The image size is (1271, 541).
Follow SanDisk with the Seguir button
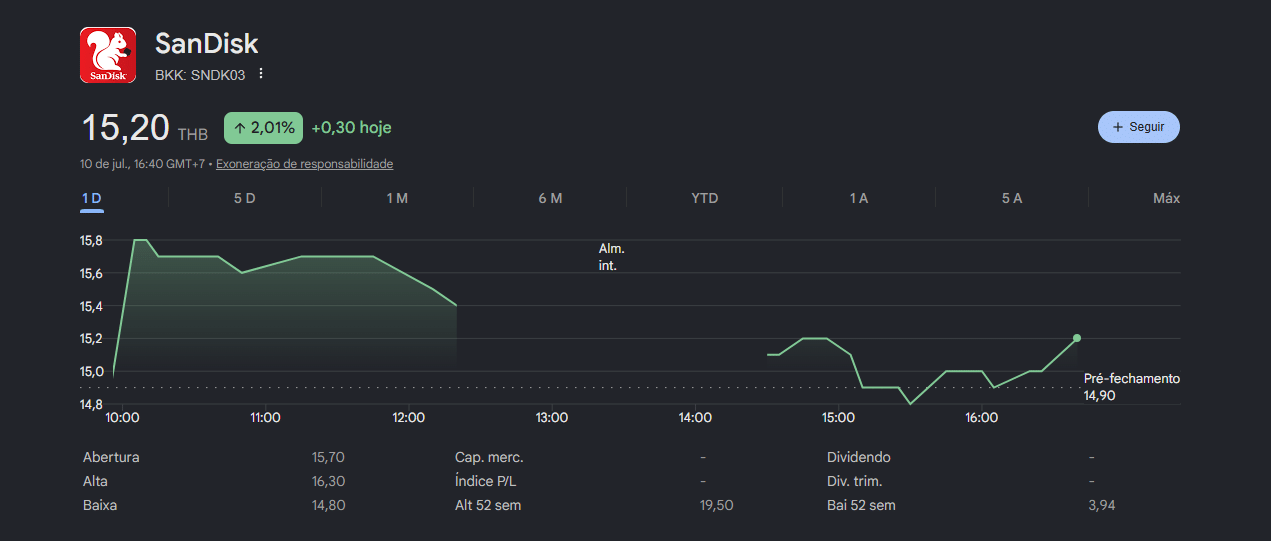tap(1139, 127)
